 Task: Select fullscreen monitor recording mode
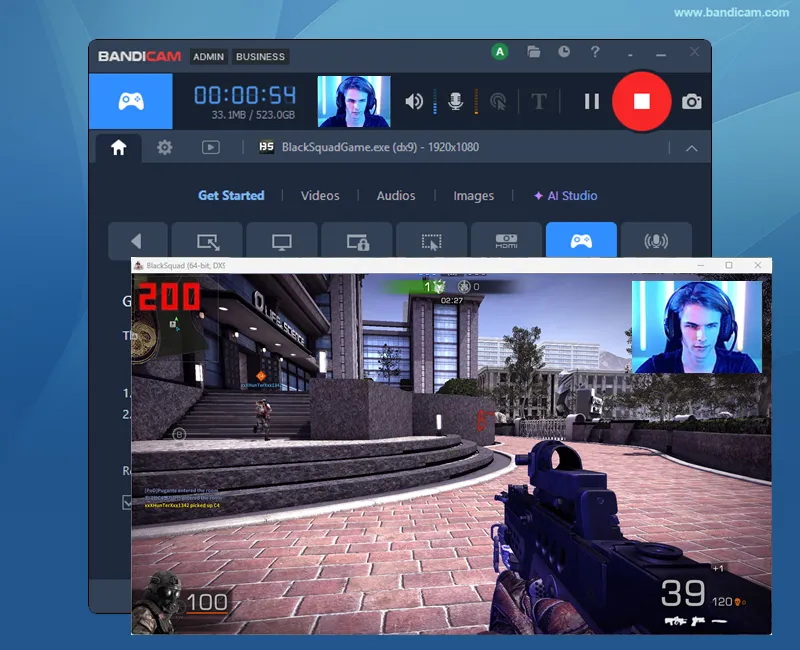(x=282, y=240)
